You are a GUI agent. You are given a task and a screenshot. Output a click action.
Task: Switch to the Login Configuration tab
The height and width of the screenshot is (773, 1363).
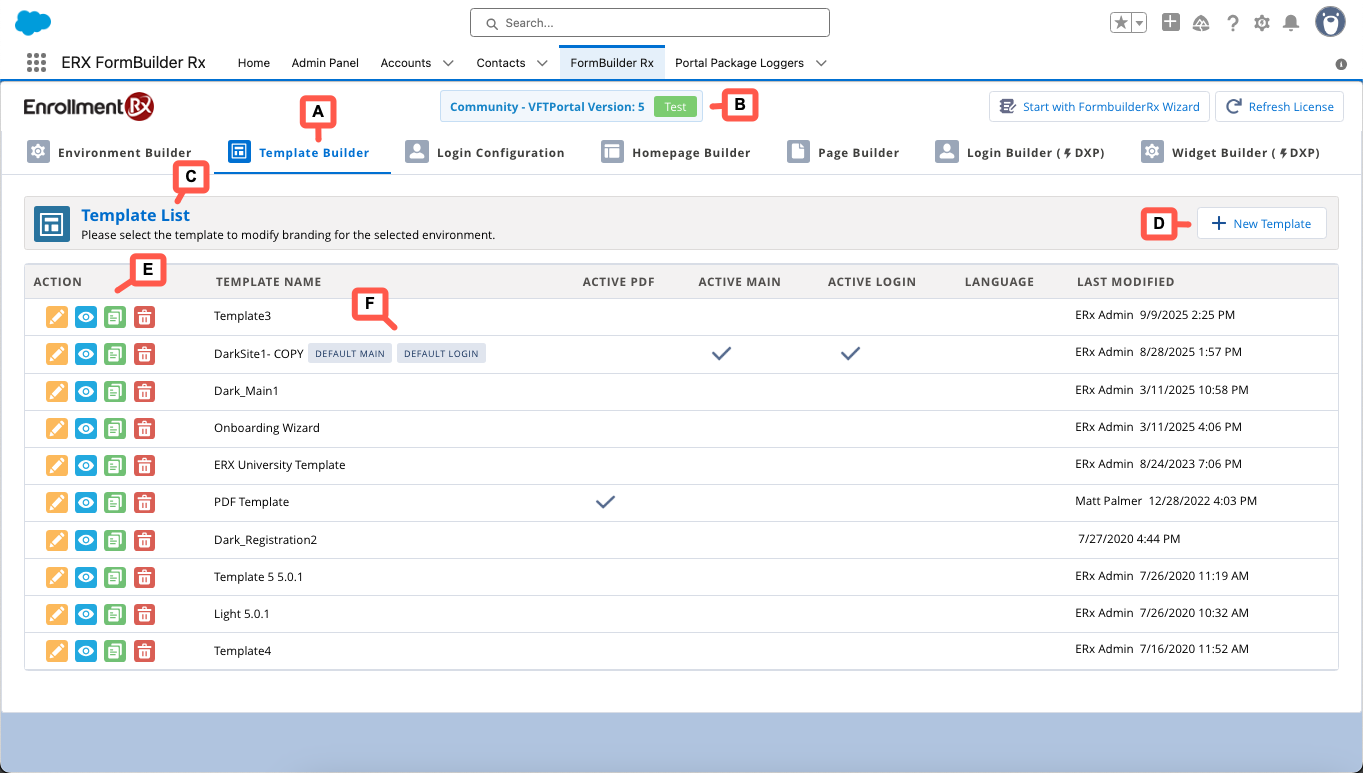click(486, 153)
